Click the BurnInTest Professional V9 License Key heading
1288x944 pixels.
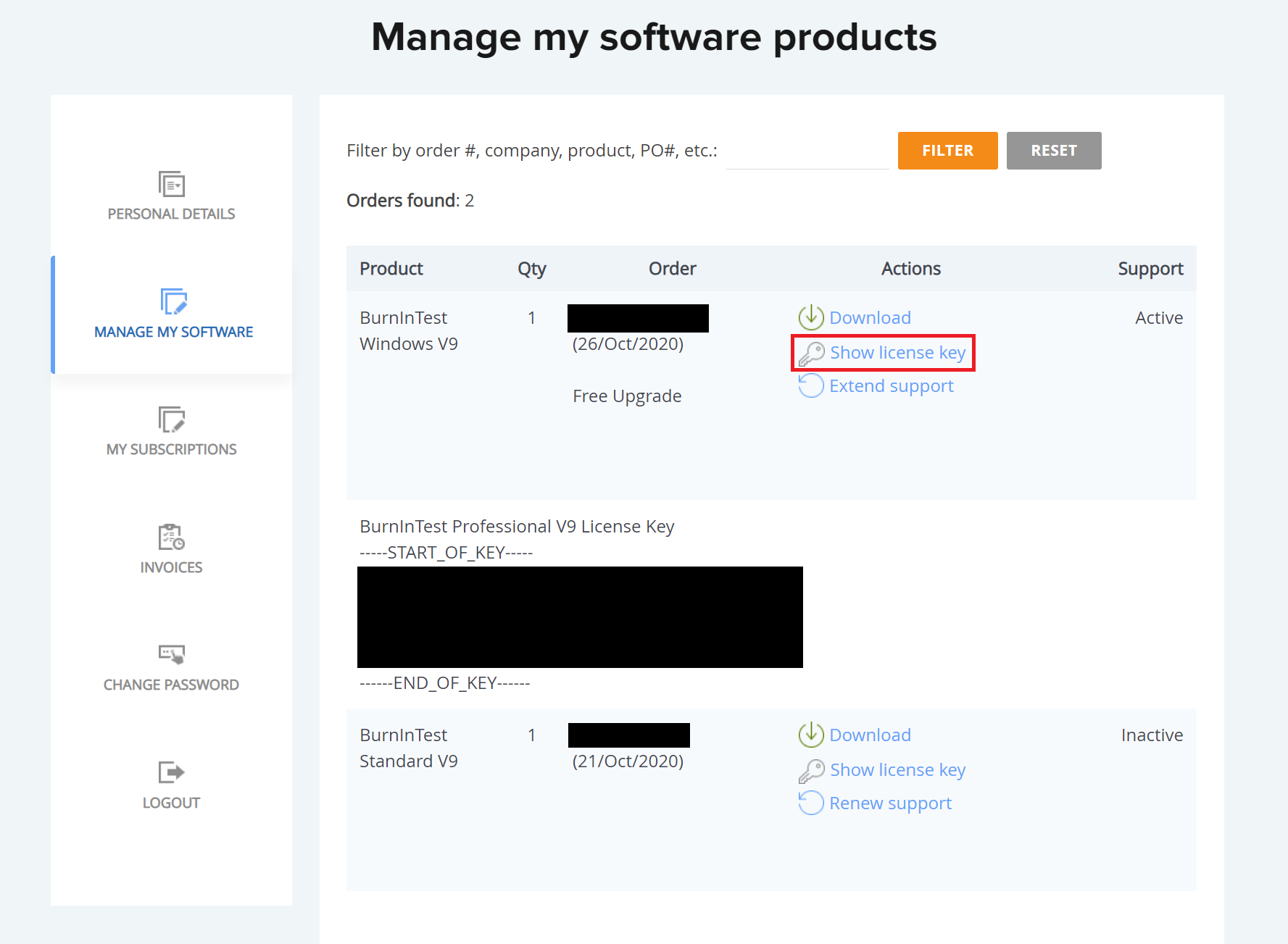pos(517,527)
